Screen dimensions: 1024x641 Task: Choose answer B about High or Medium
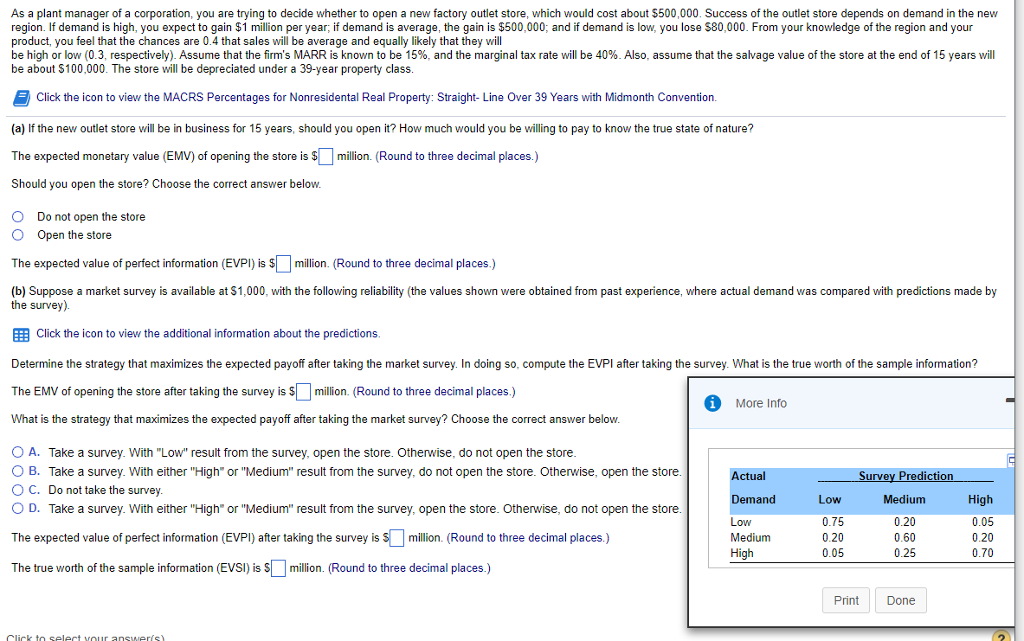tap(18, 471)
